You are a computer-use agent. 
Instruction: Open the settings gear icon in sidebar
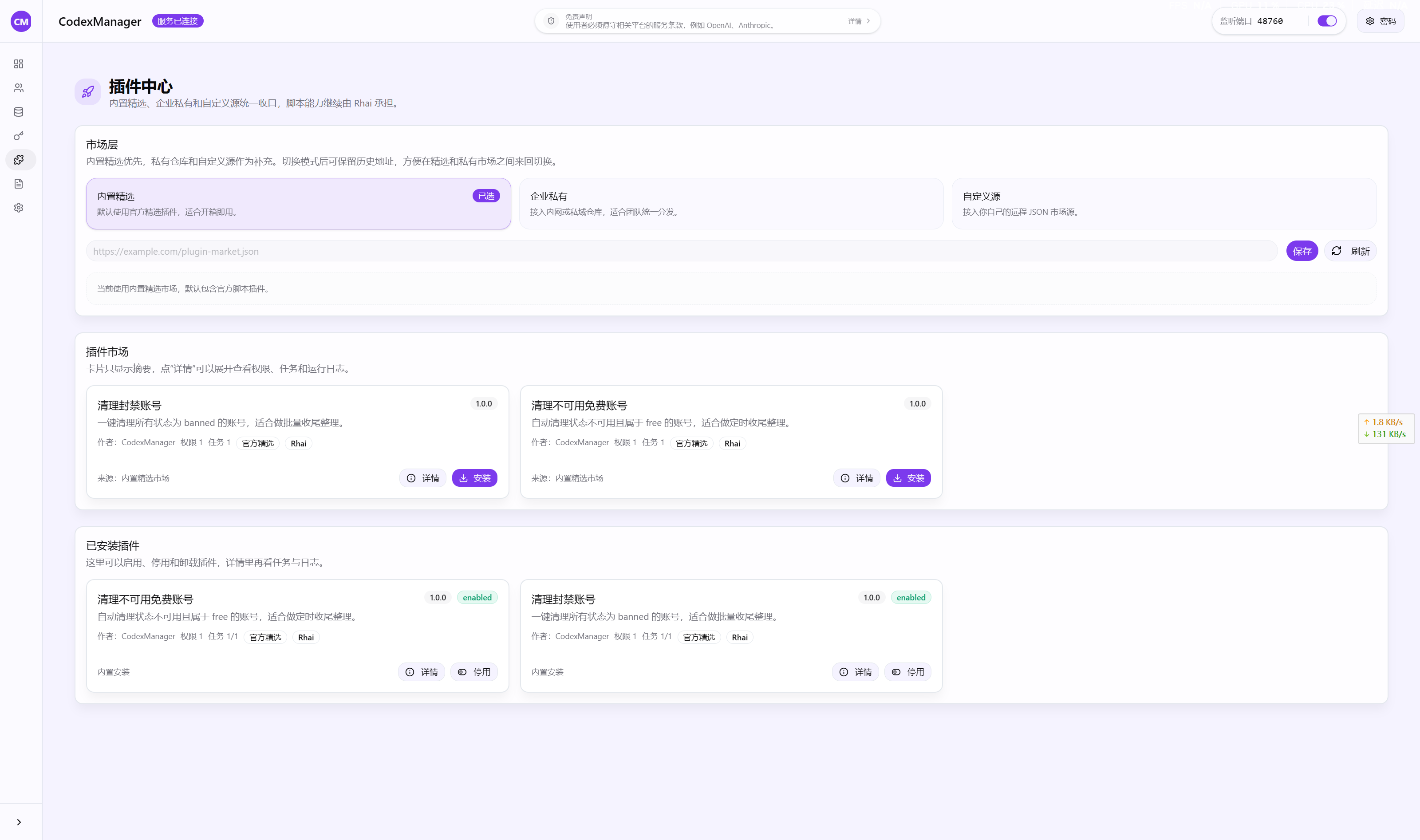point(19,208)
